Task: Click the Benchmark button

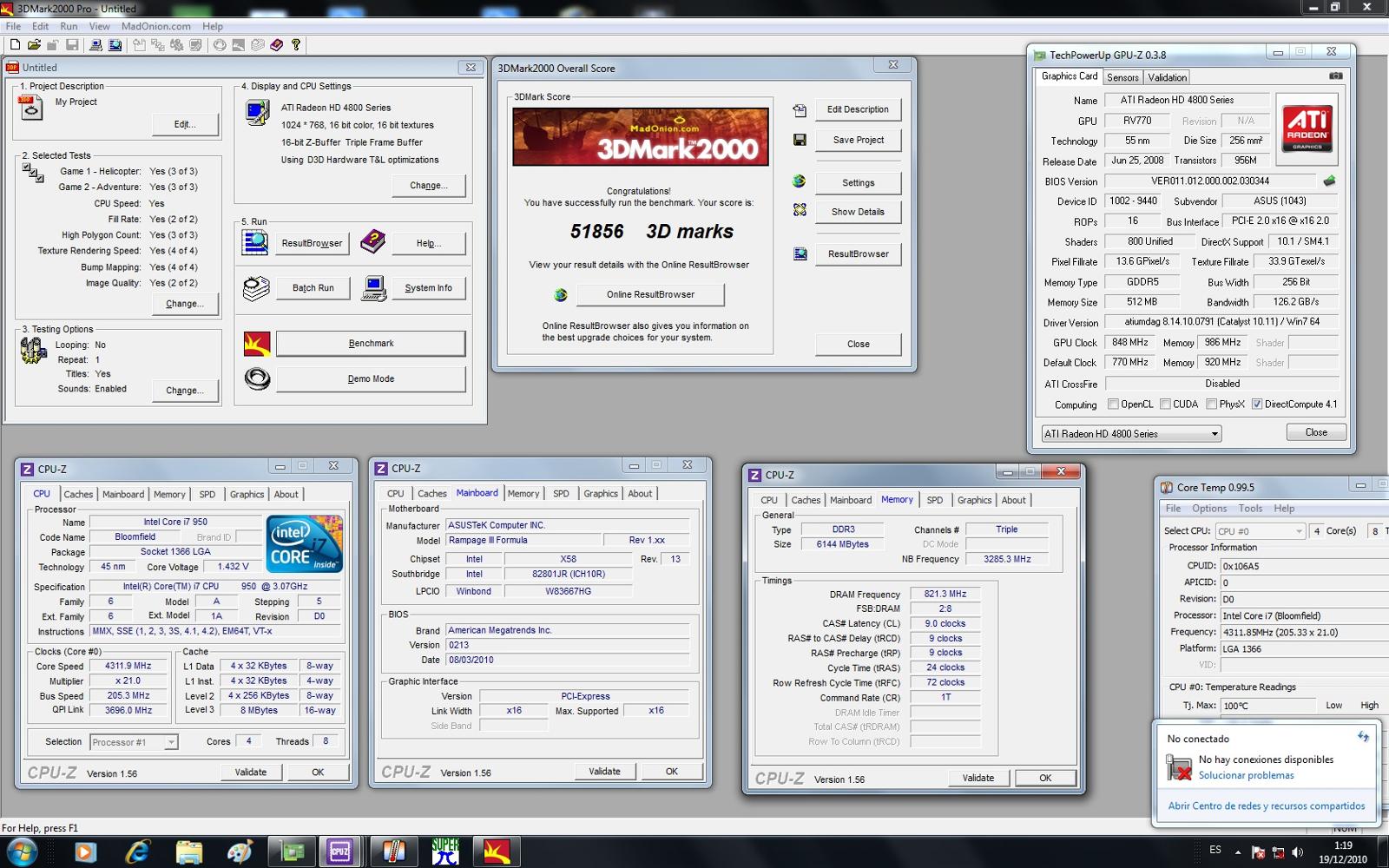Action: (371, 344)
